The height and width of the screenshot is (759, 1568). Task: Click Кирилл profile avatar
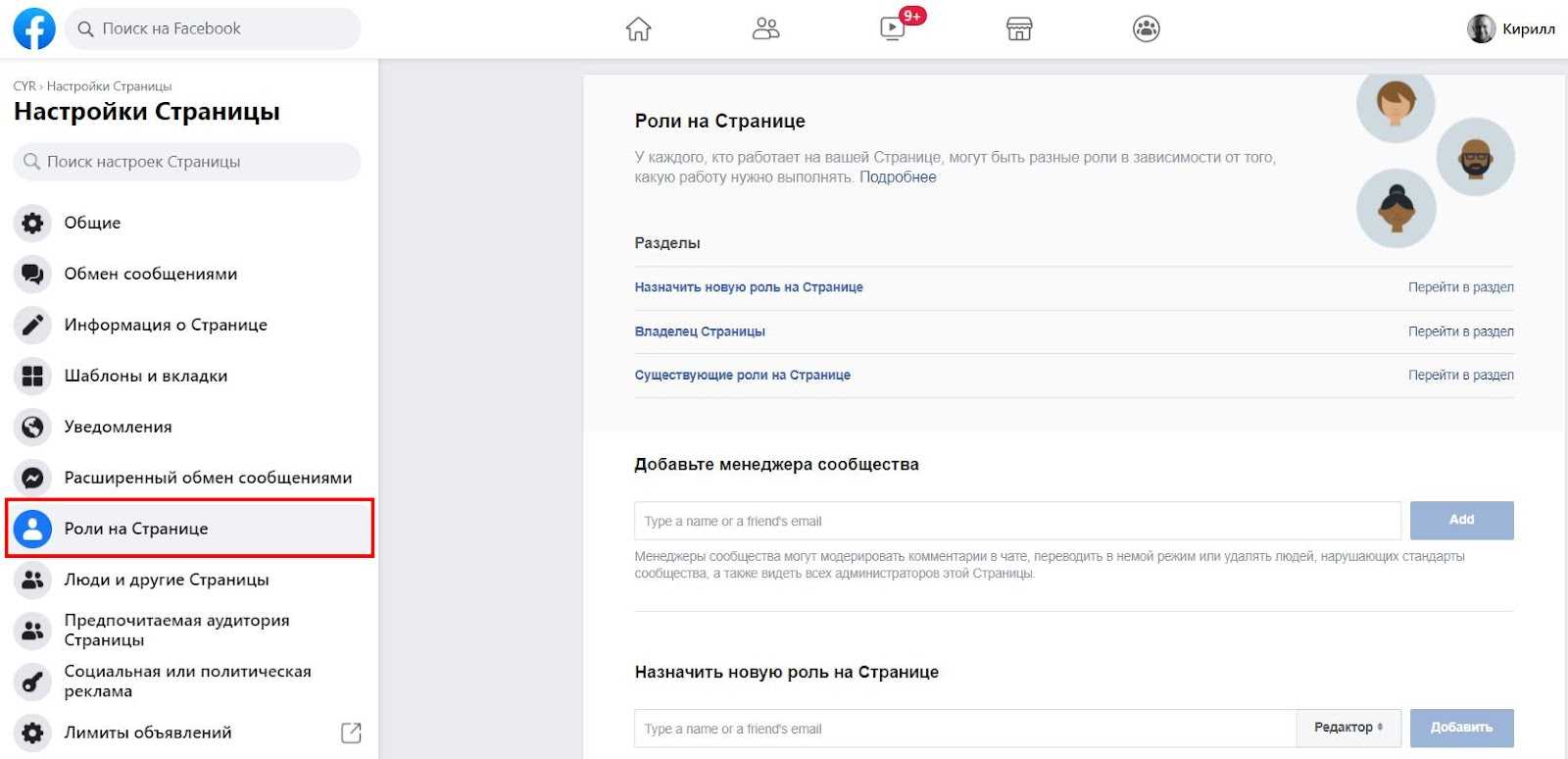pyautogui.click(x=1481, y=28)
